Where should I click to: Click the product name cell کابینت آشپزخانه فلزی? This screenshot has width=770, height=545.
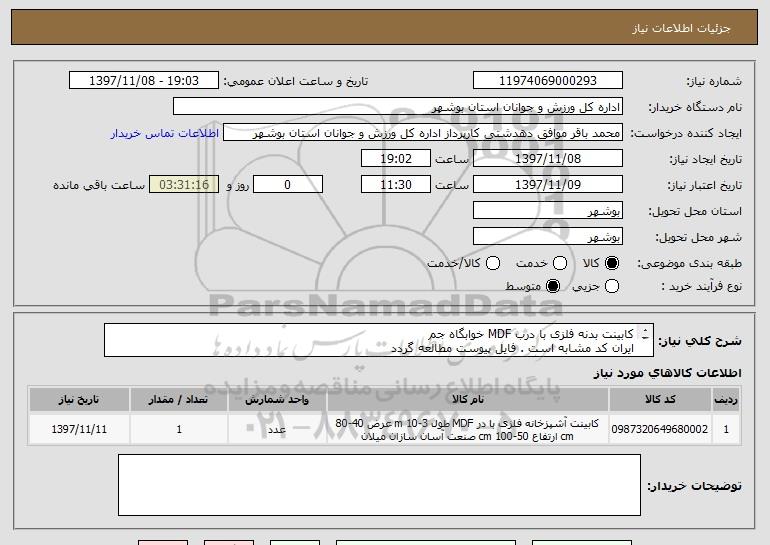[x=468, y=429]
